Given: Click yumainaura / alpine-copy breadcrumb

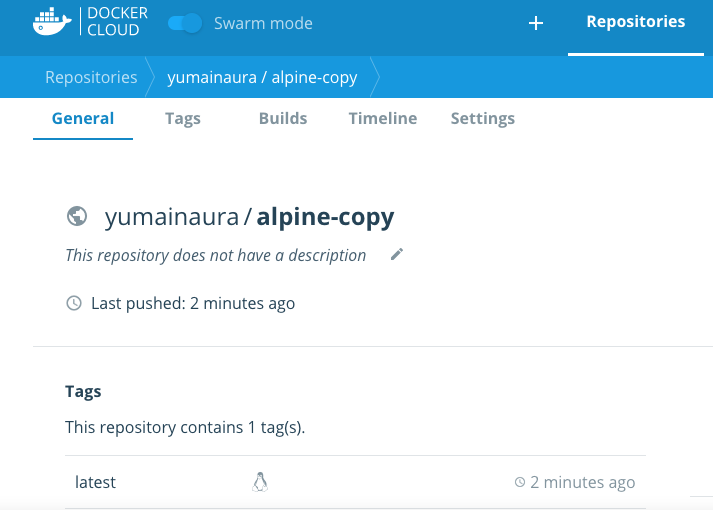Looking at the screenshot, I should [x=262, y=78].
